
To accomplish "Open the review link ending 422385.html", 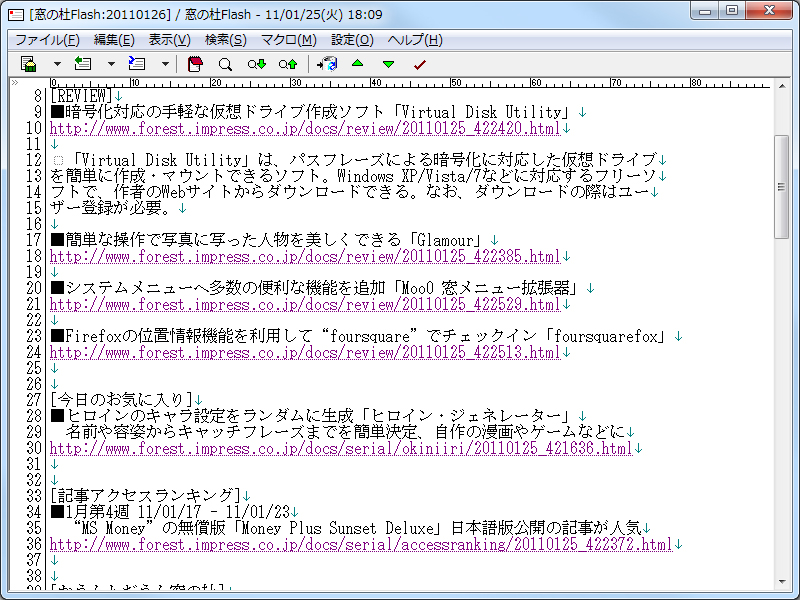I will [305, 256].
